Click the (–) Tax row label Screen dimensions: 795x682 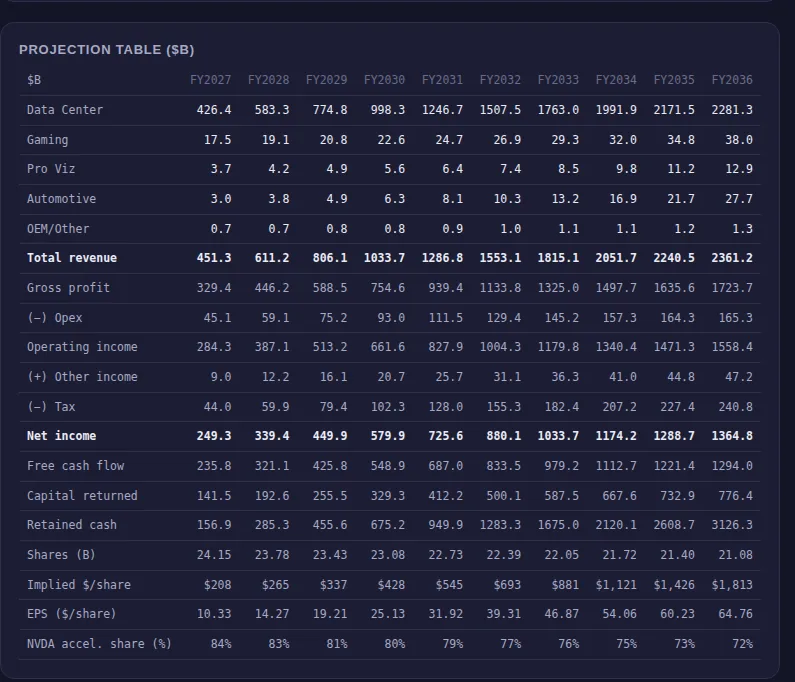(x=51, y=407)
